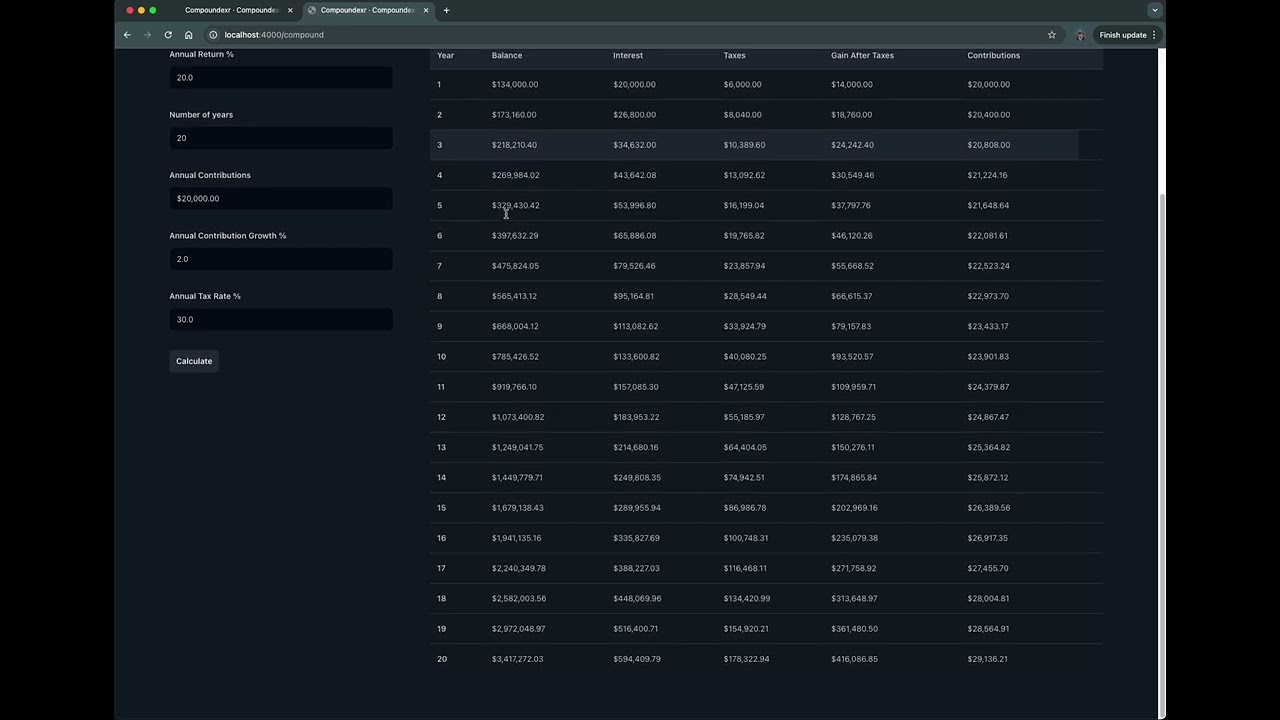Click the Annual Tax Rate % field

281,319
